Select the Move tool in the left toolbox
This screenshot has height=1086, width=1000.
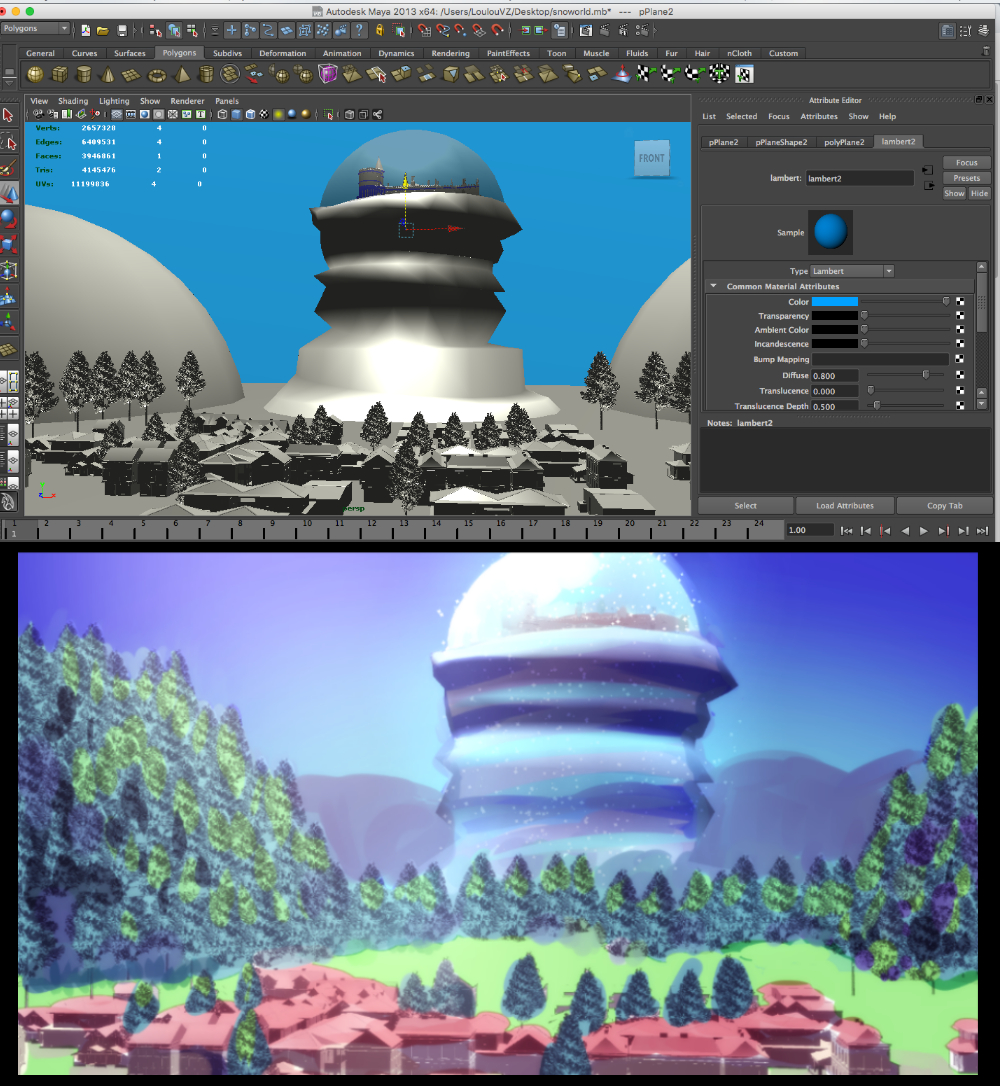coord(9,192)
